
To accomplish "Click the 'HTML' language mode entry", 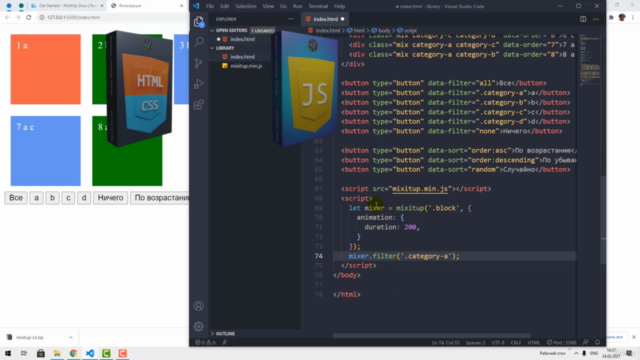I will (x=533, y=342).
